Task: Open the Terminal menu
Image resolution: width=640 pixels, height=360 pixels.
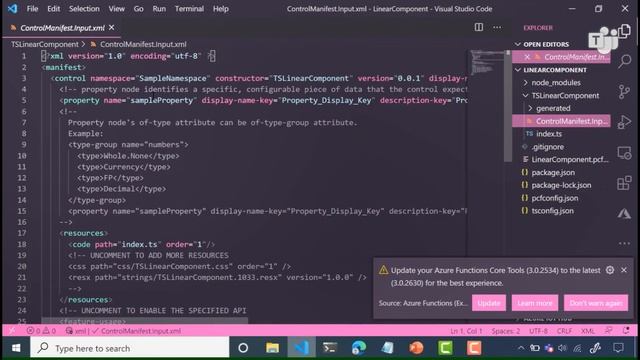Action: [189, 9]
